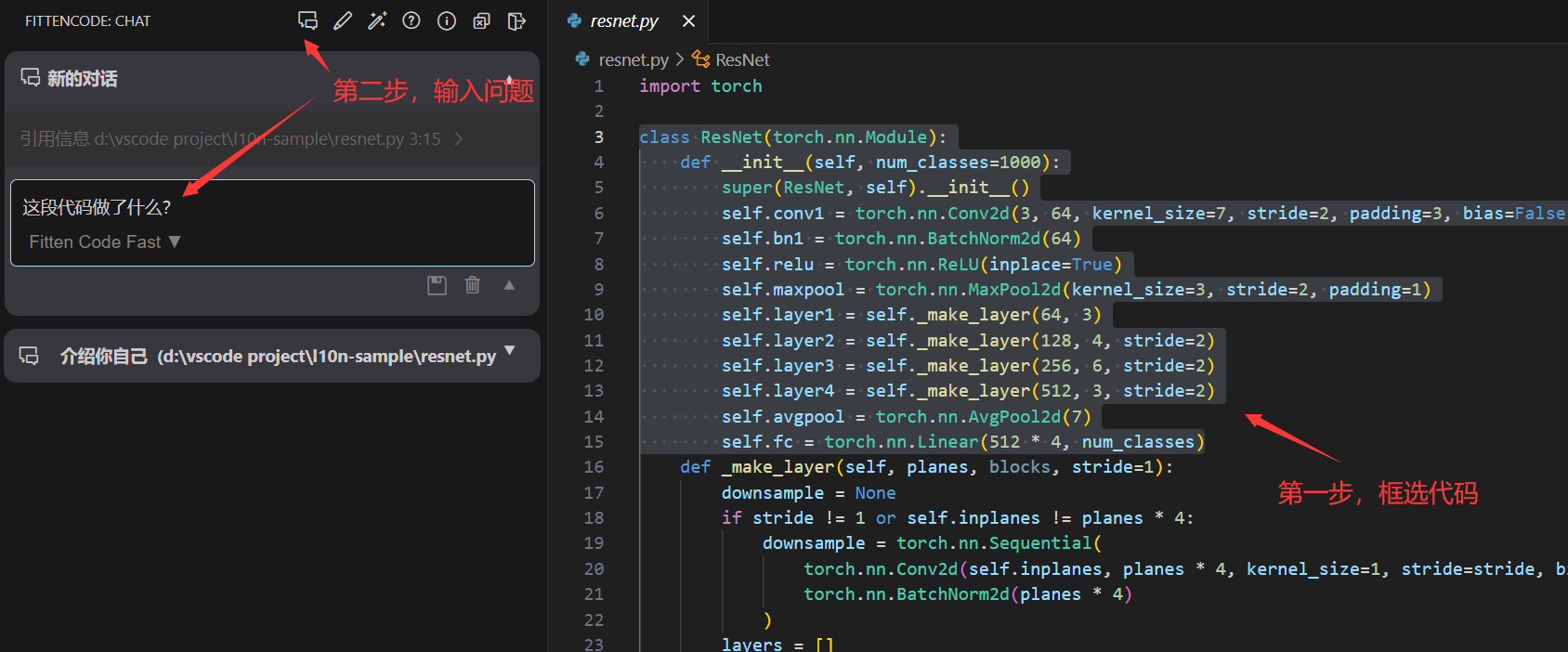Collapse the current conversation with up triangle
The image size is (1568, 652).
509,285
